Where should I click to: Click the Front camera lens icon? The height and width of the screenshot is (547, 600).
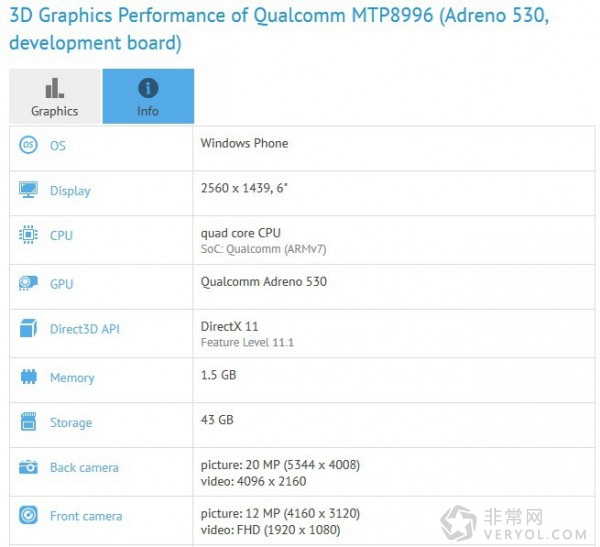(x=28, y=515)
